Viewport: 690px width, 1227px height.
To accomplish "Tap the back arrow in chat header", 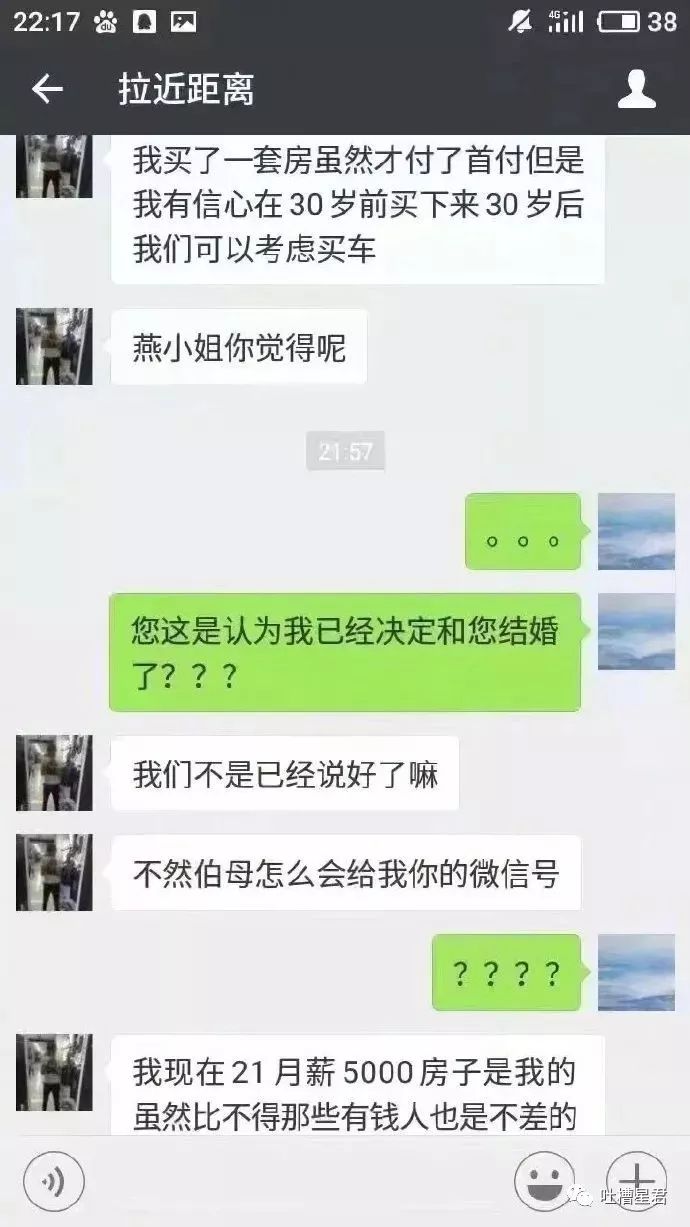I will (47, 89).
